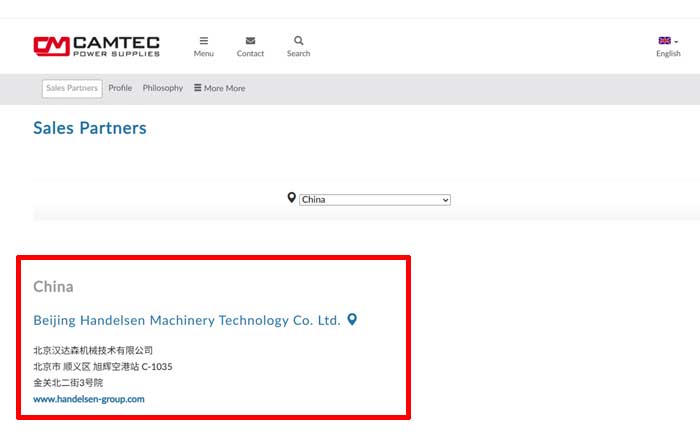Viewport: 700px width, 445px height.
Task: Go to the Profile tab
Action: click(x=120, y=88)
